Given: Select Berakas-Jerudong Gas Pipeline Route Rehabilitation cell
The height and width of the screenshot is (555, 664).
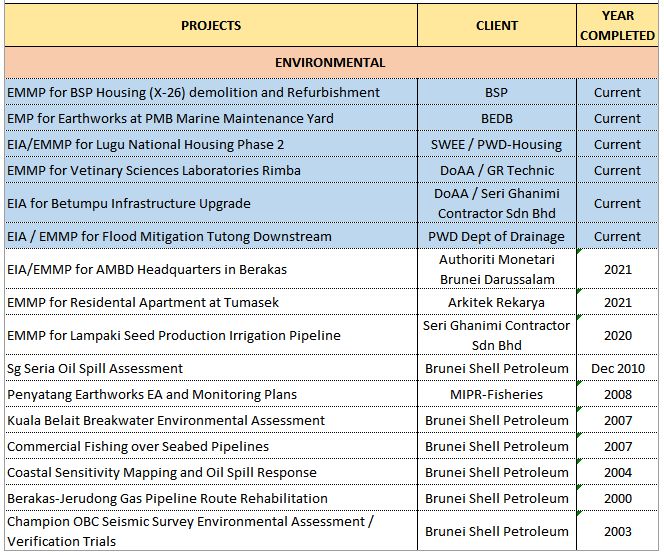Looking at the screenshot, I should tap(167, 498).
